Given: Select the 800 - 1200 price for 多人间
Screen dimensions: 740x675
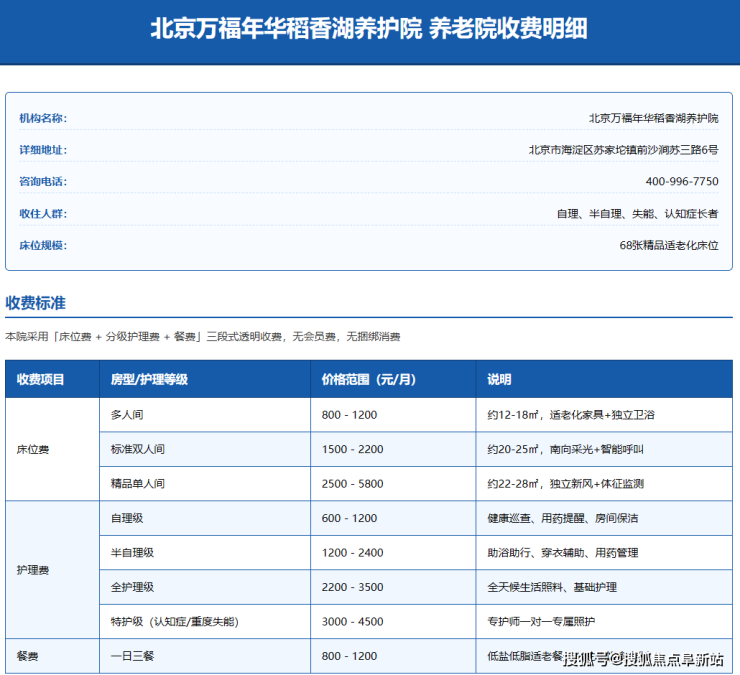Looking at the screenshot, I should (349, 415).
